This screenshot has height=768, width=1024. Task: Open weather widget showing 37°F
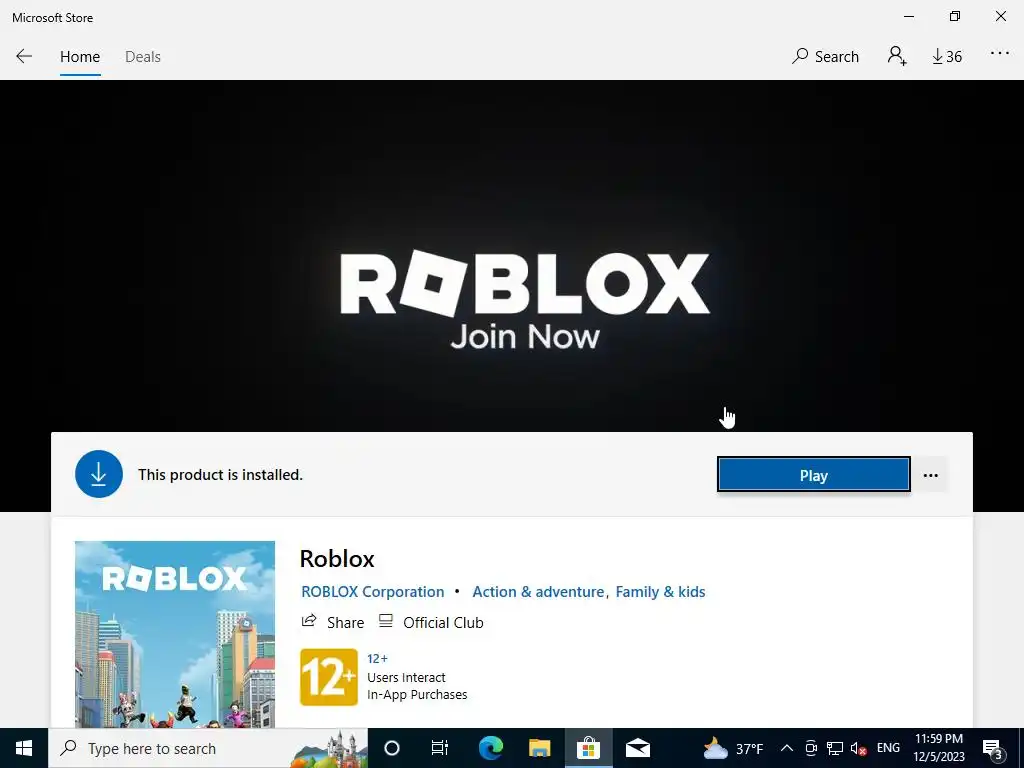point(732,748)
